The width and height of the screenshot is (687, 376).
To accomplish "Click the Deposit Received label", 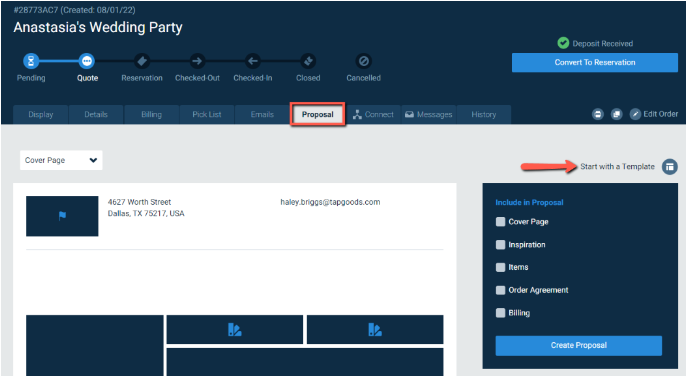I will (x=602, y=43).
